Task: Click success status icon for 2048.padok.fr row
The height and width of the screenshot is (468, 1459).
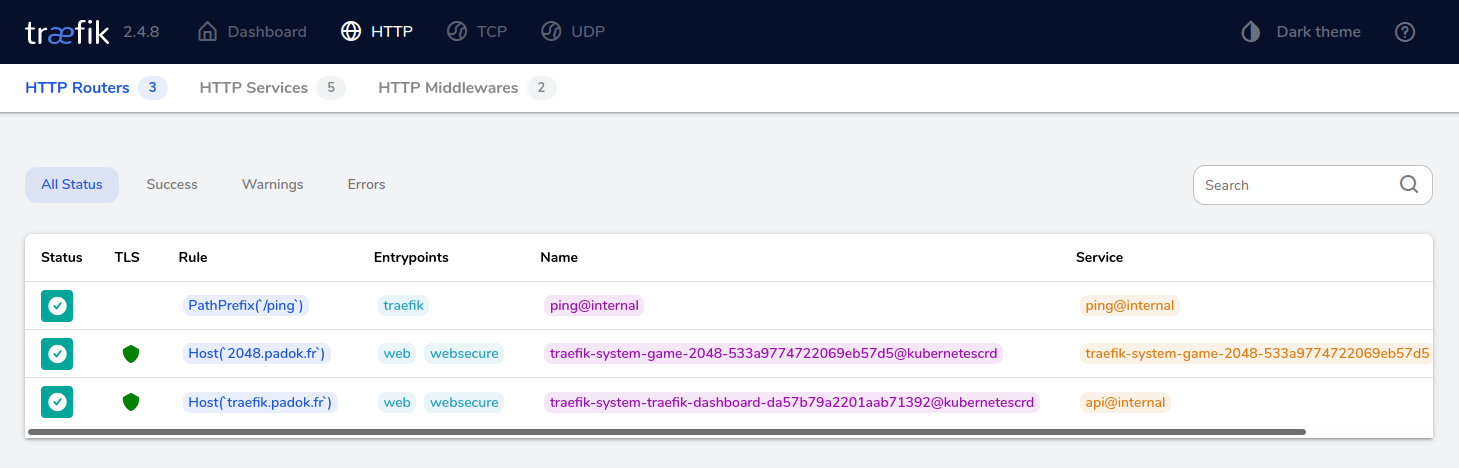Action: click(57, 354)
